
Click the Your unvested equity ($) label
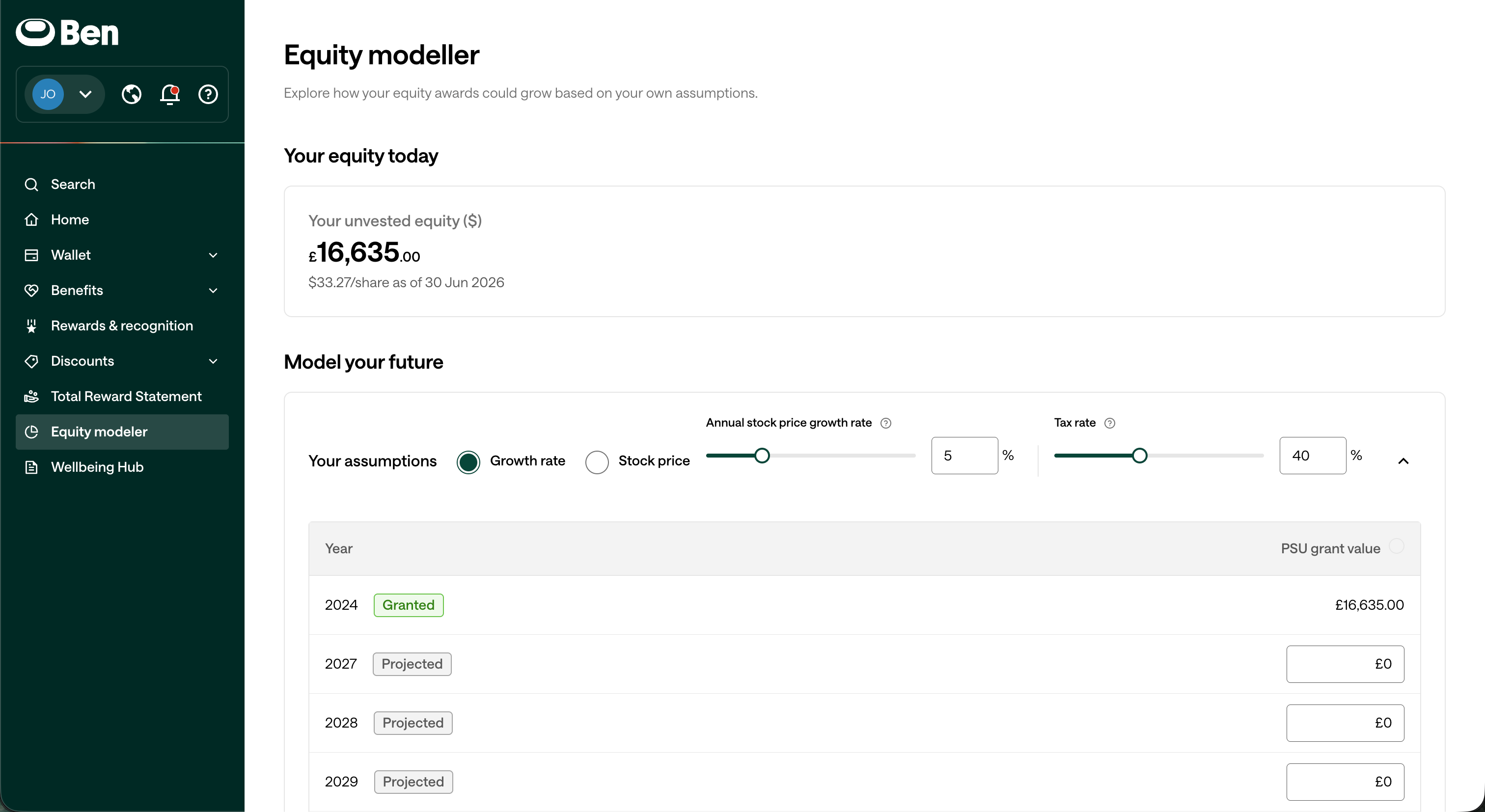point(395,221)
